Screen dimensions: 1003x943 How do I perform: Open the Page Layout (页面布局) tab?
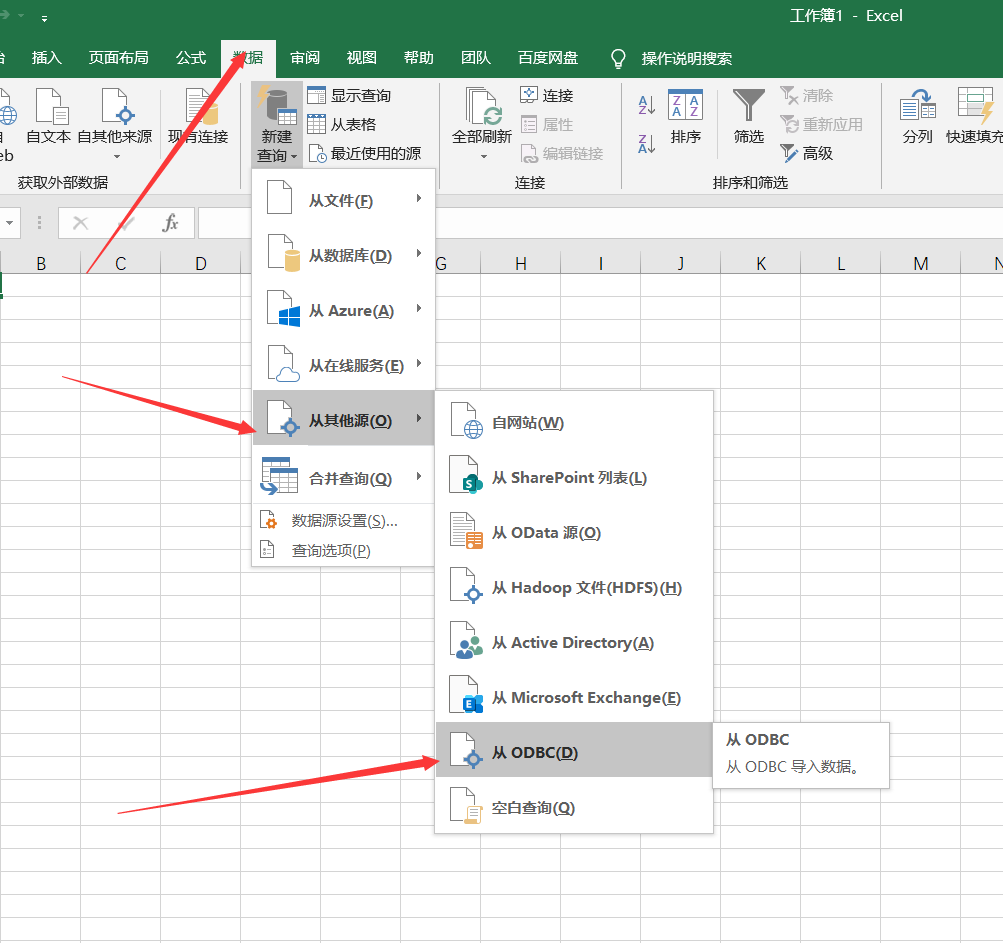pos(118,58)
